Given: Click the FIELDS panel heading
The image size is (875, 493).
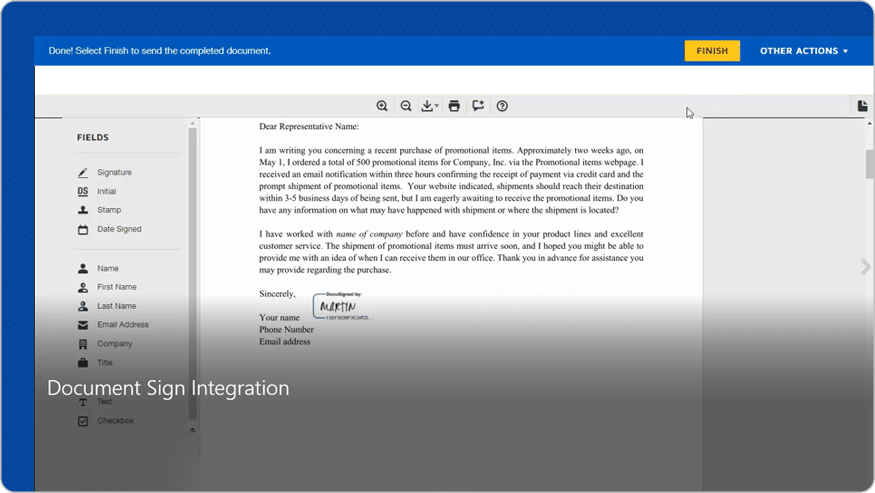Looking at the screenshot, I should (x=93, y=137).
